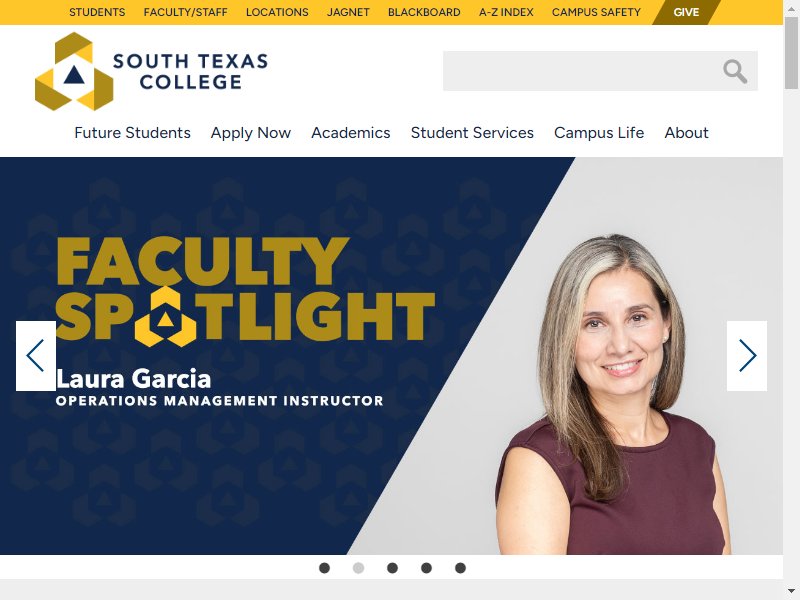Screen dimensions: 800x600
Task: Open the About menu item
Action: 686,133
